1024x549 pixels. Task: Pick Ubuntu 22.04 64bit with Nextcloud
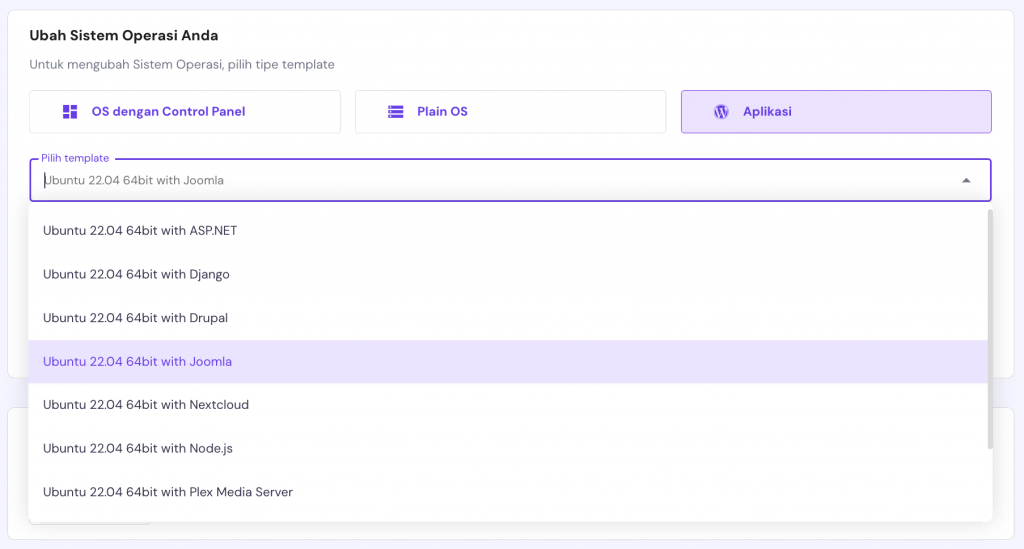tap(146, 405)
